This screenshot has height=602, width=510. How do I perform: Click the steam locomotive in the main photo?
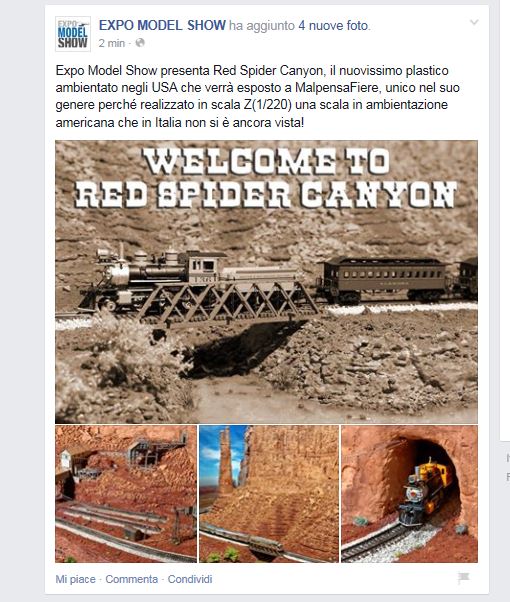coord(154,277)
